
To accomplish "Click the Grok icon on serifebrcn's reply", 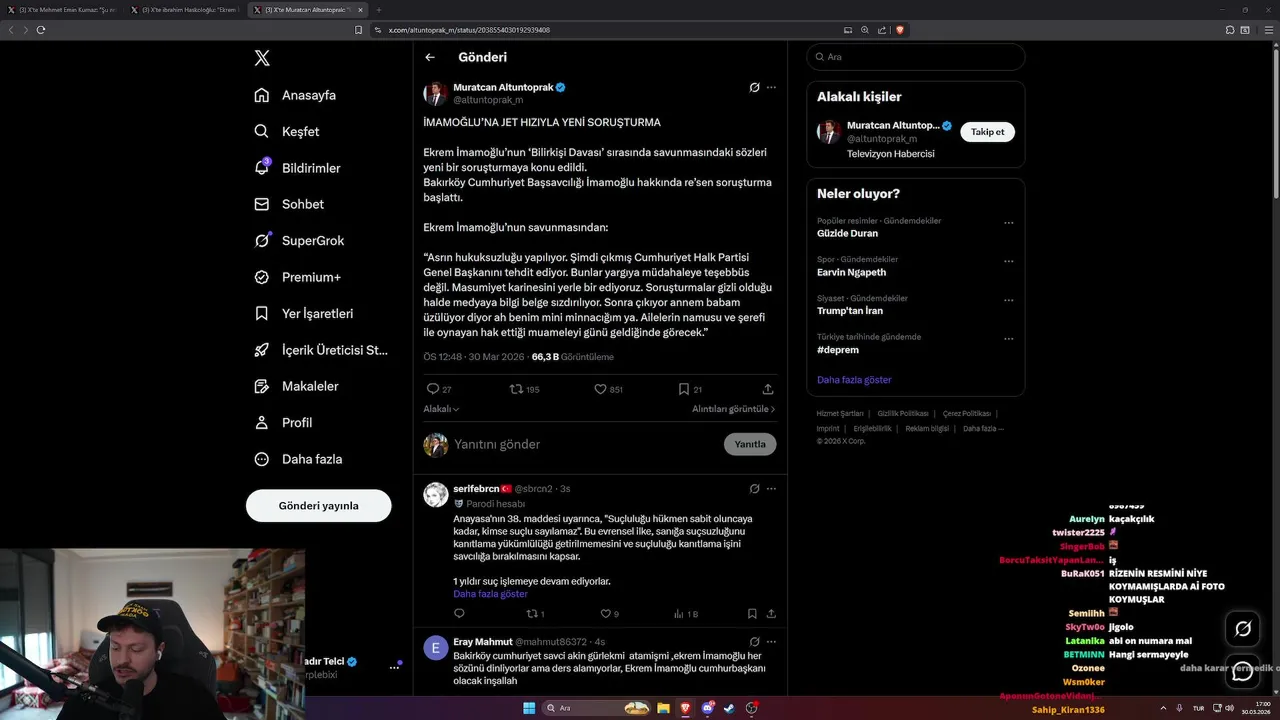I will pyautogui.click(x=755, y=489).
